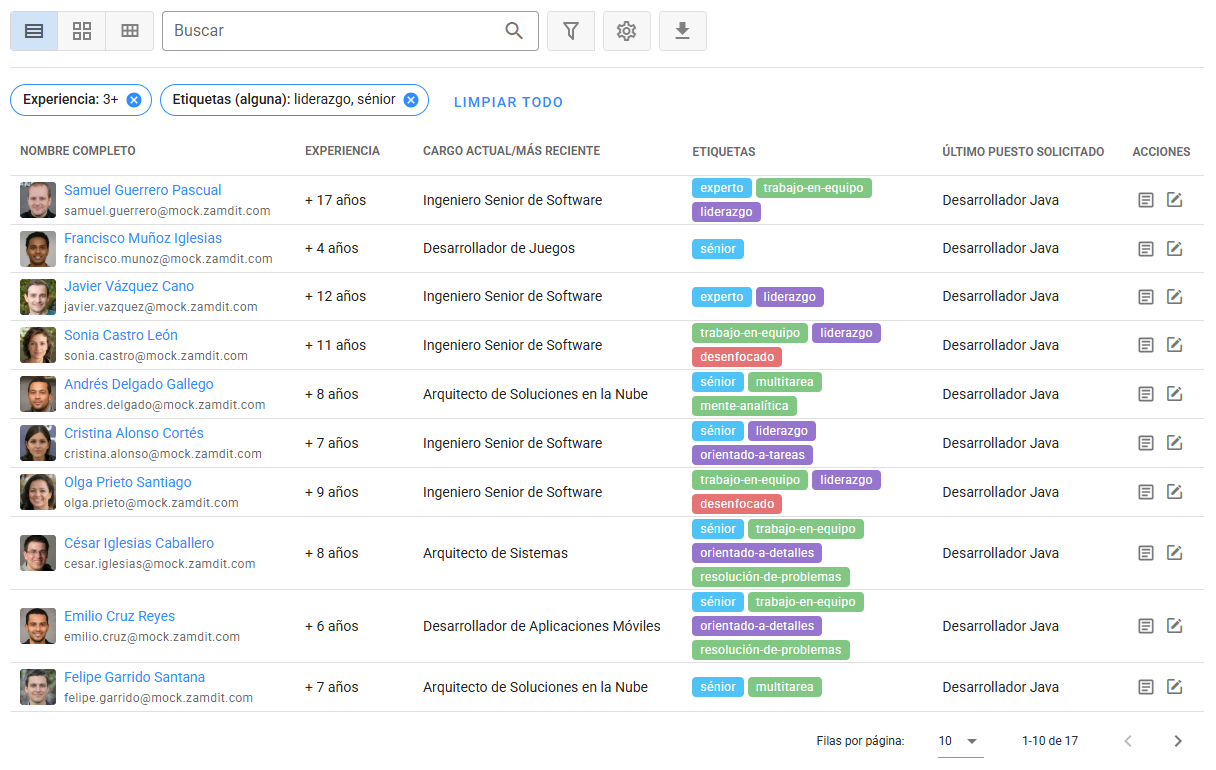Open notes icon for Emilio Cruz Reyes
This screenshot has width=1216, height=770.
(1145, 625)
